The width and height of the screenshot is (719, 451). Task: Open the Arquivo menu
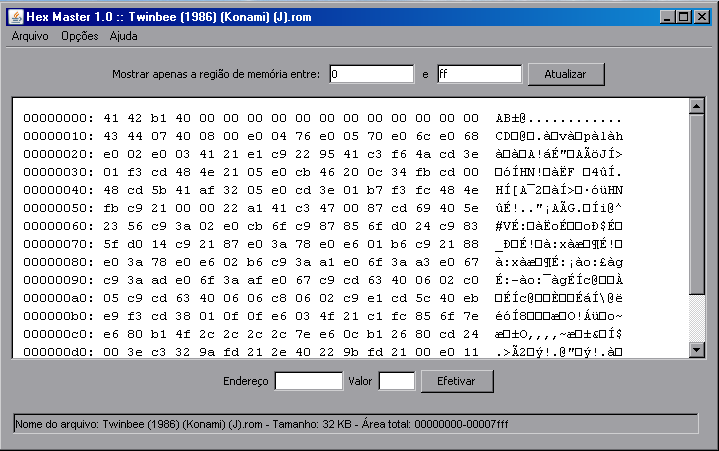[30, 36]
